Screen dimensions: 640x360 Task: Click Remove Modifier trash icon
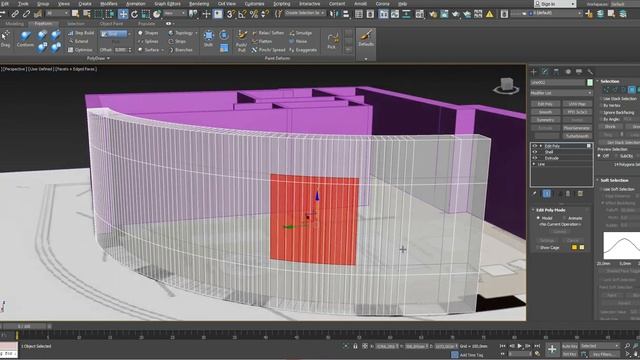tap(568, 193)
